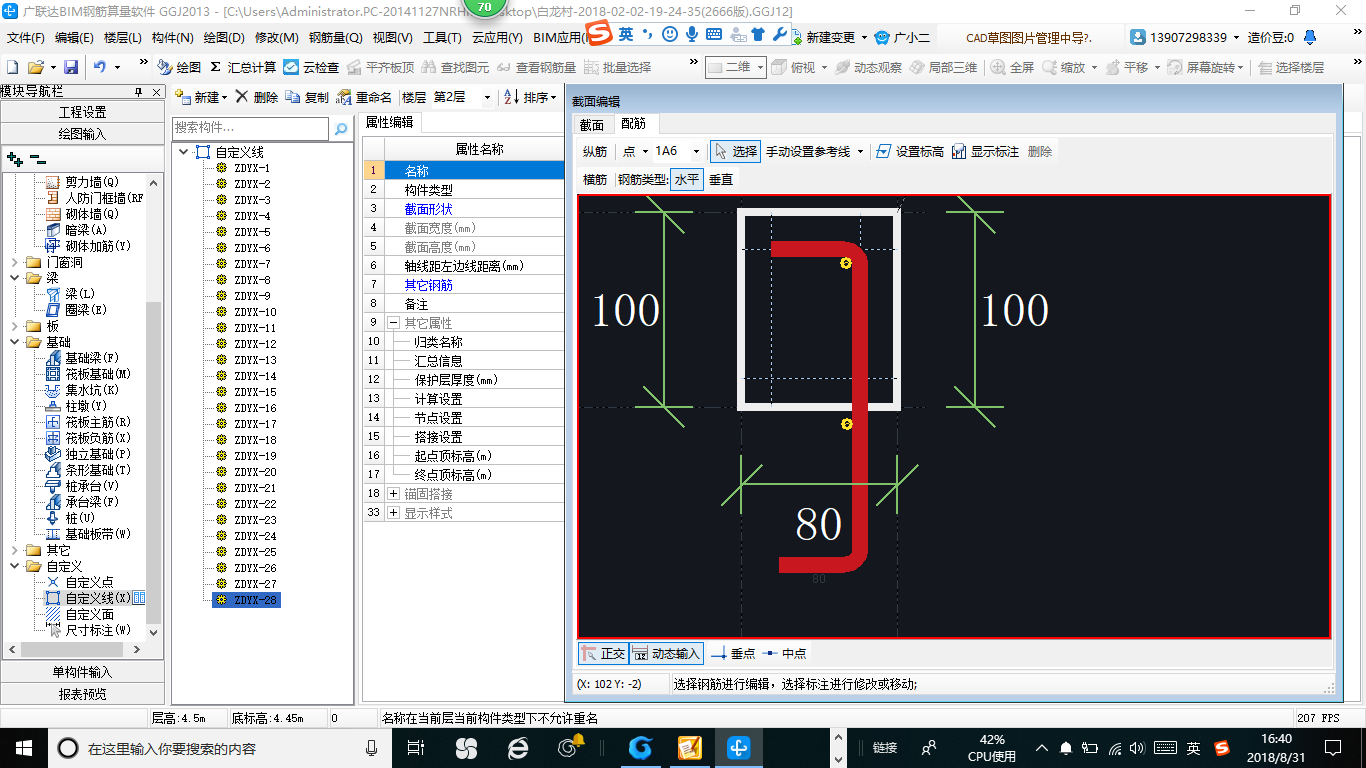Click the New file icon in toolbar

point(13,67)
